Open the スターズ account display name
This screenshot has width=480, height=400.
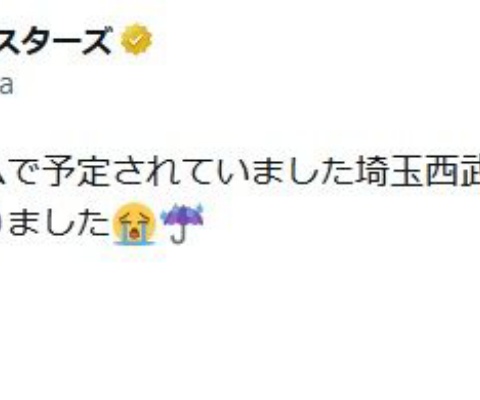(55, 40)
